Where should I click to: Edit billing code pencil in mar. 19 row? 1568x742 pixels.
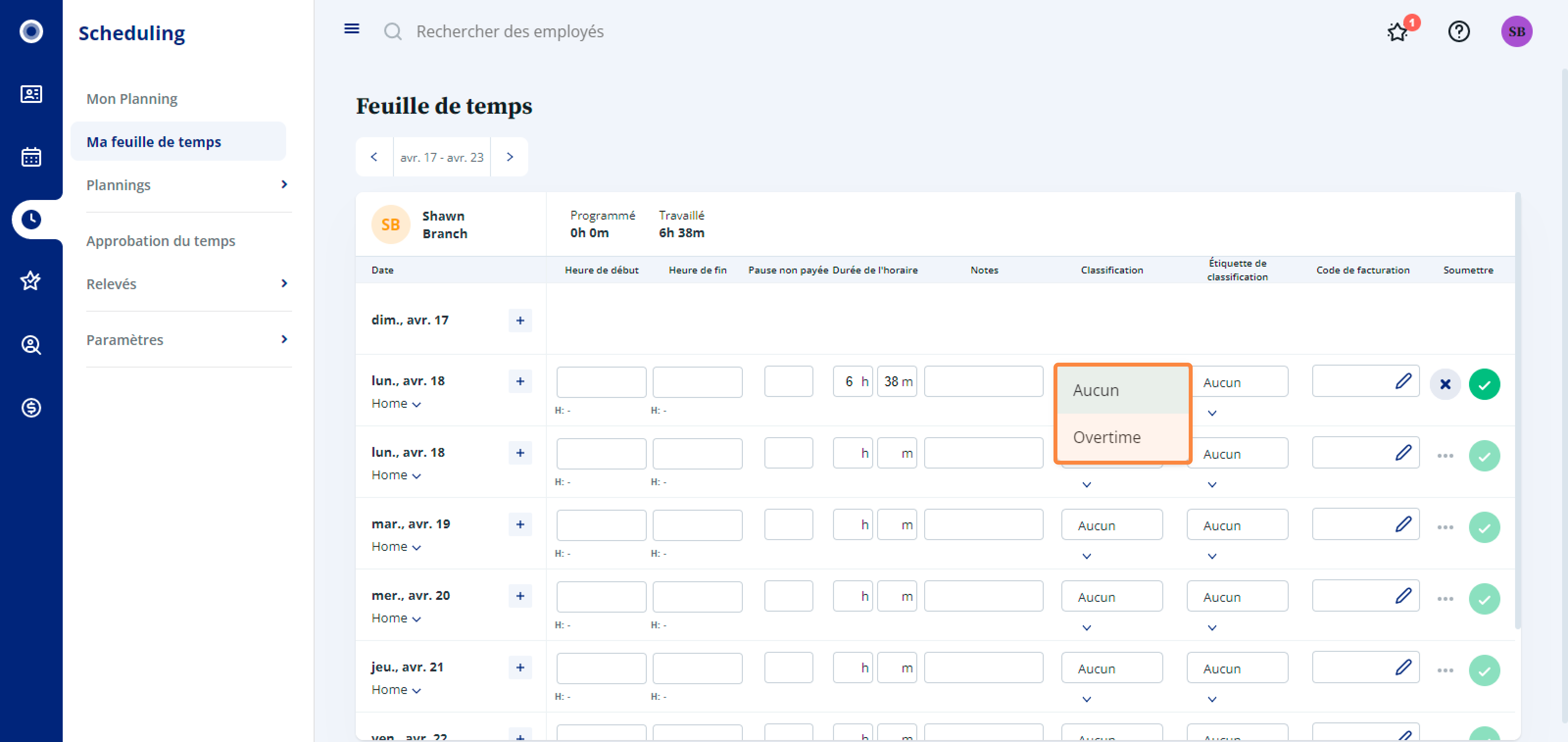click(x=1403, y=524)
